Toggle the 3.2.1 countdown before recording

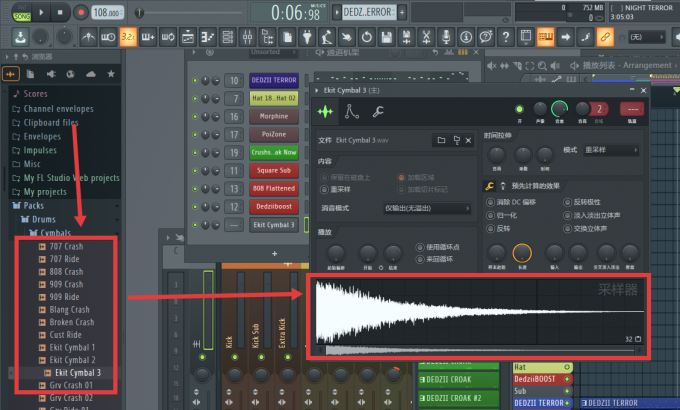pos(128,37)
